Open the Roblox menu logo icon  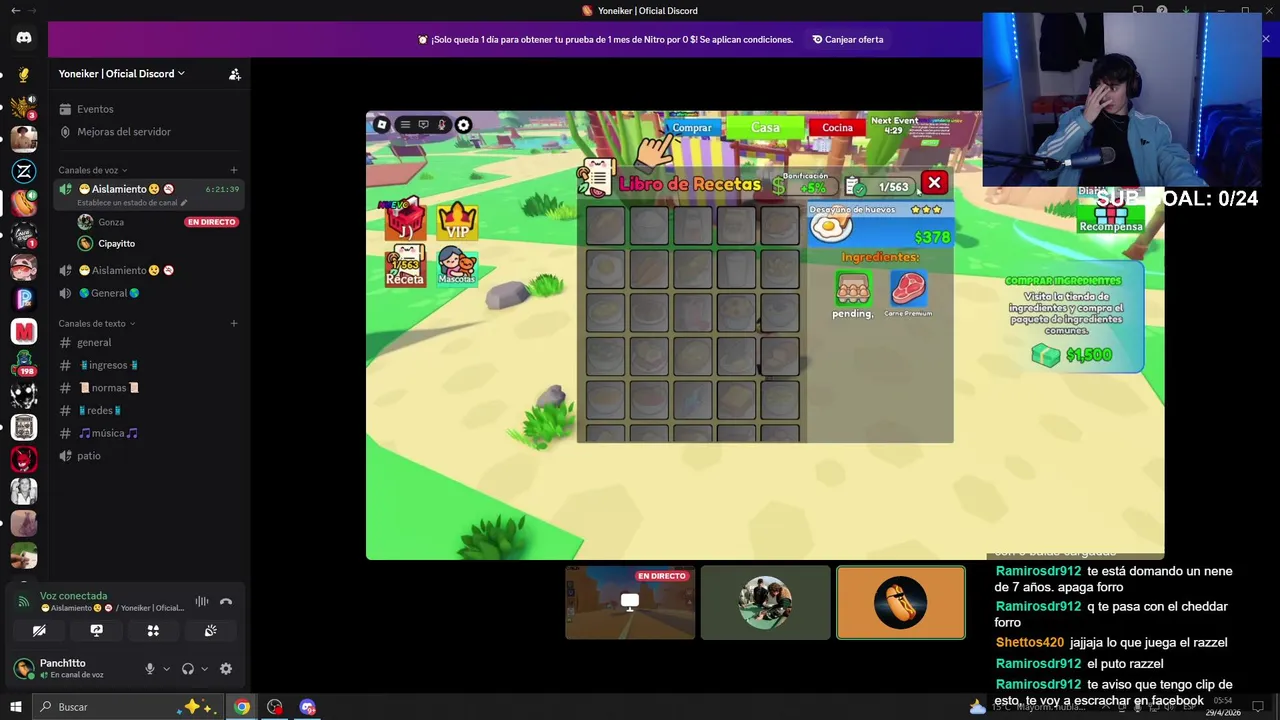(x=381, y=125)
